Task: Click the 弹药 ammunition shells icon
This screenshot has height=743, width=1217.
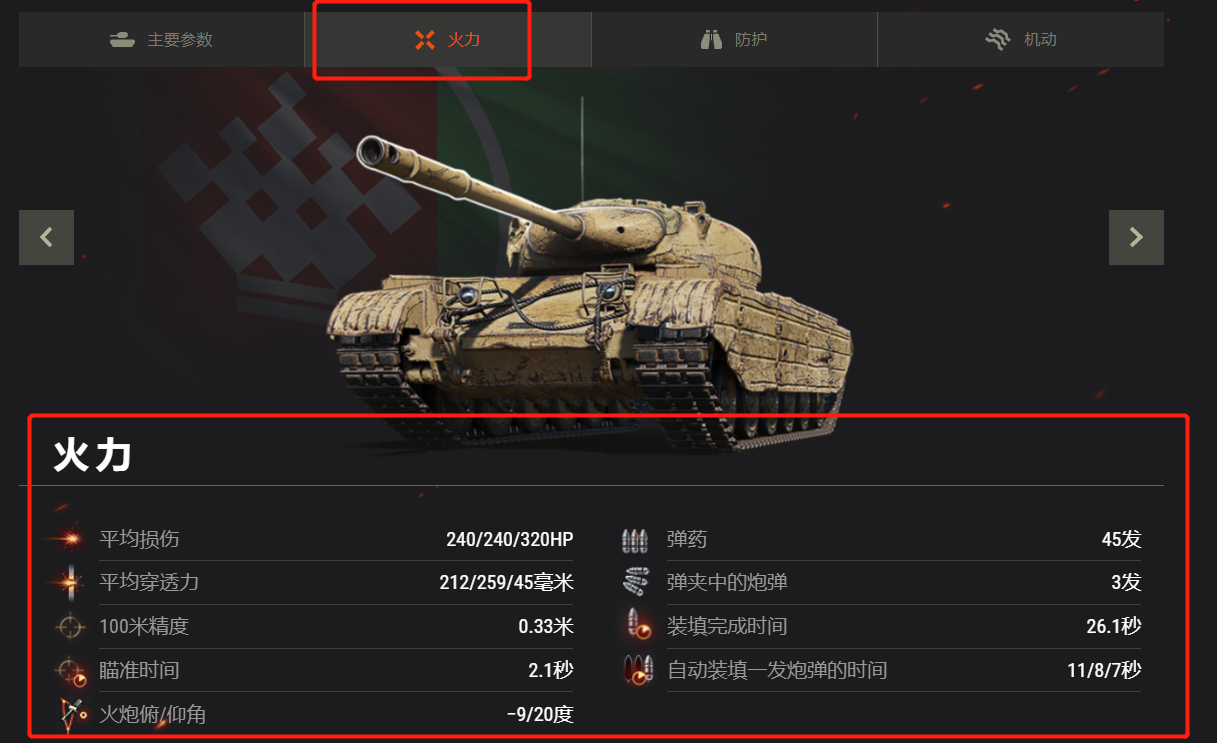Action: 635,540
